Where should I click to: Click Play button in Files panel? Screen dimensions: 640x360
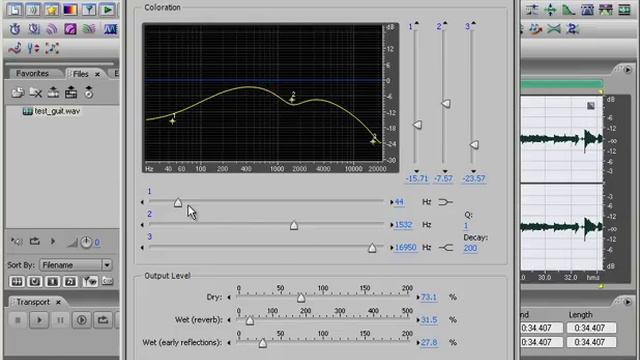53,242
